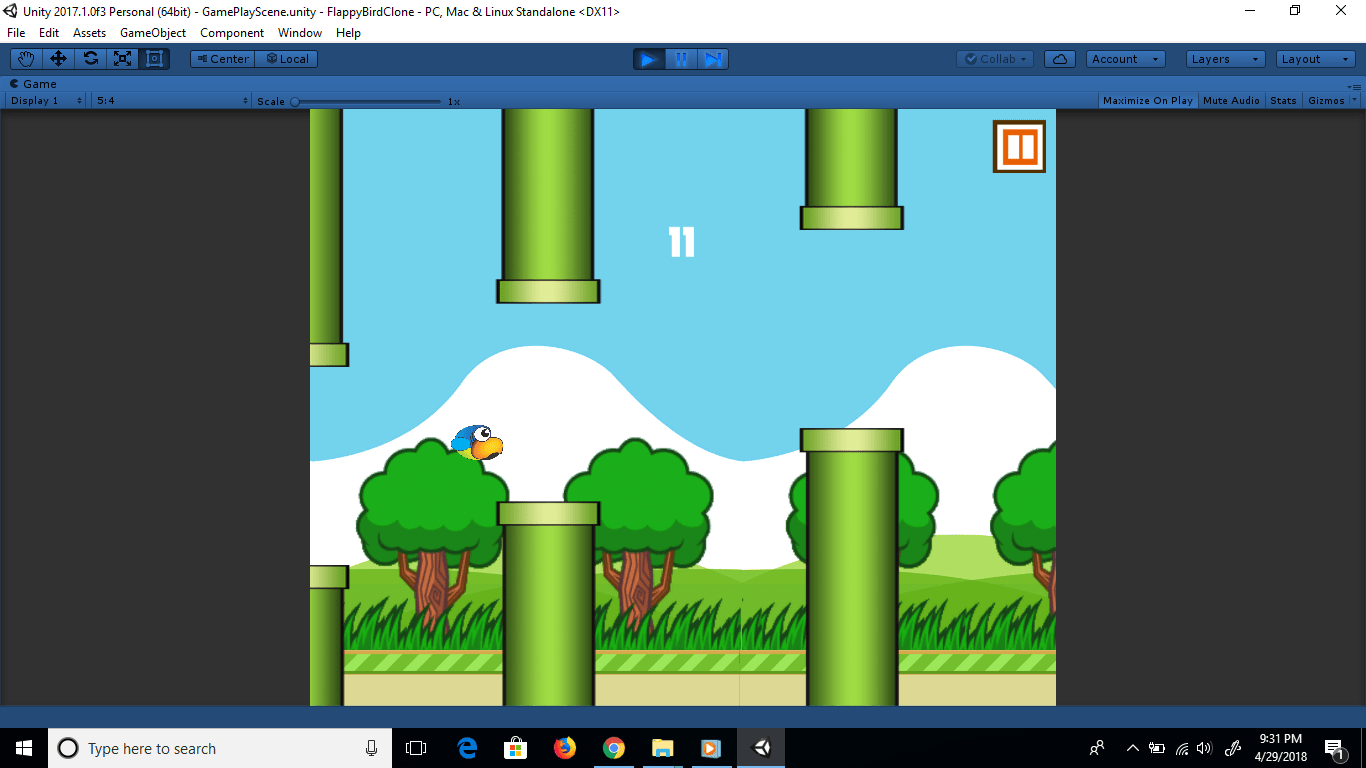Click the Unity taskbar icon
The image size is (1366, 768).
point(761,748)
